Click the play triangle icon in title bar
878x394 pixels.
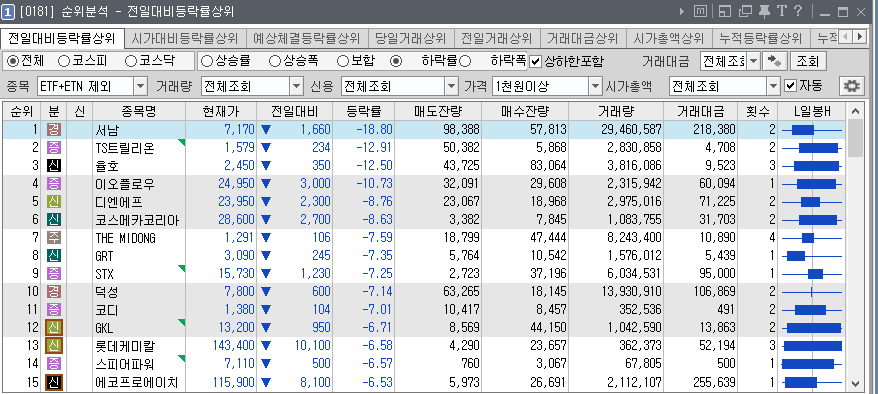(x=681, y=11)
